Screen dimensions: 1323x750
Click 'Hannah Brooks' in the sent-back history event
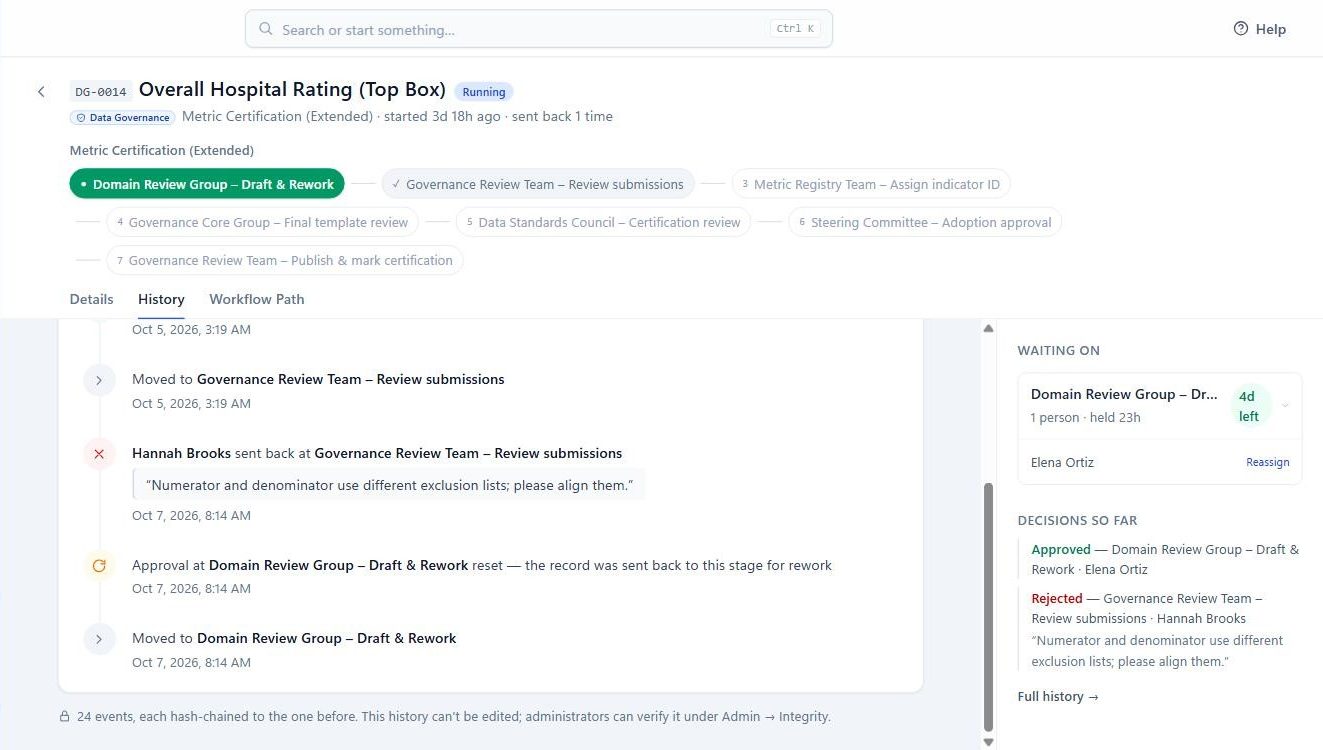(181, 454)
